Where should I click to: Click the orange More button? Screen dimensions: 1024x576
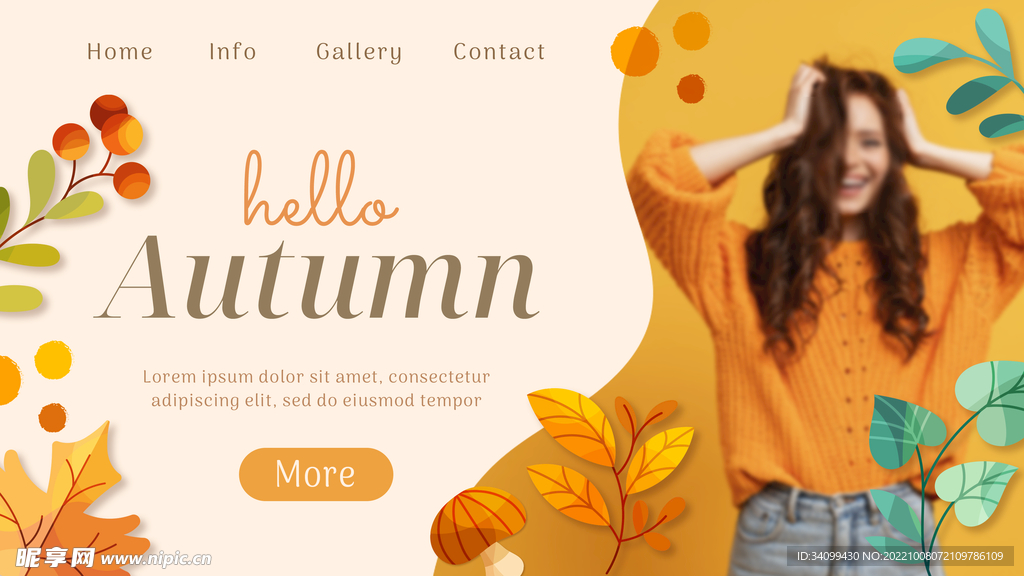point(316,474)
